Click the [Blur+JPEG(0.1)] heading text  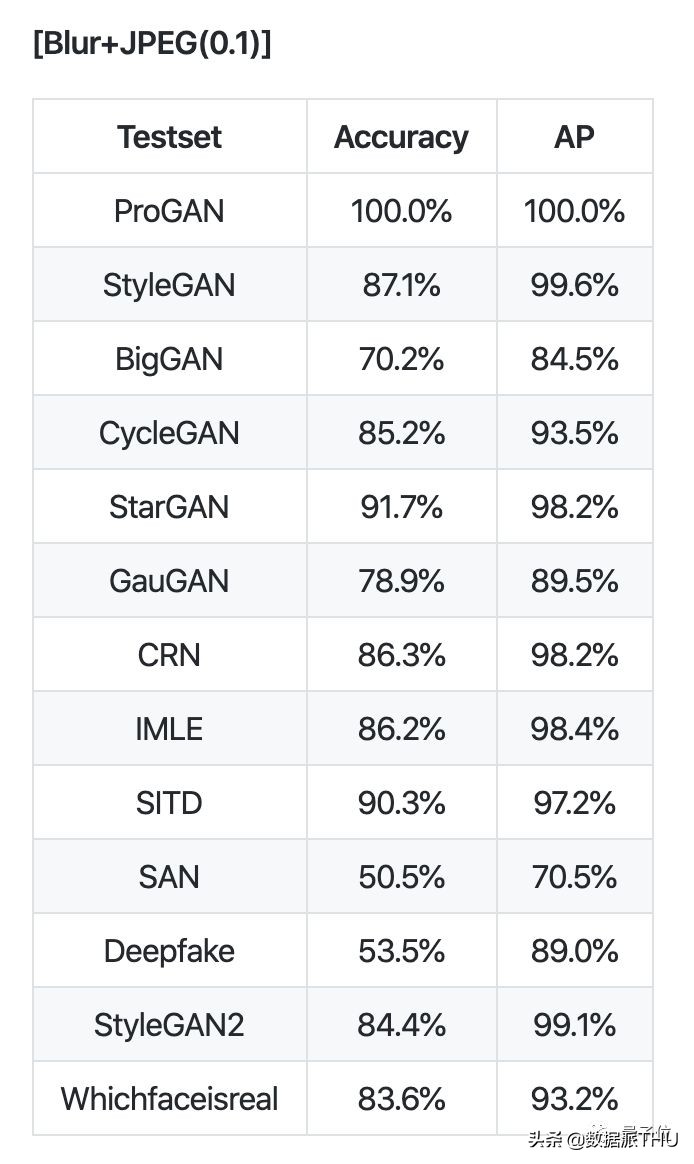[x=151, y=45]
